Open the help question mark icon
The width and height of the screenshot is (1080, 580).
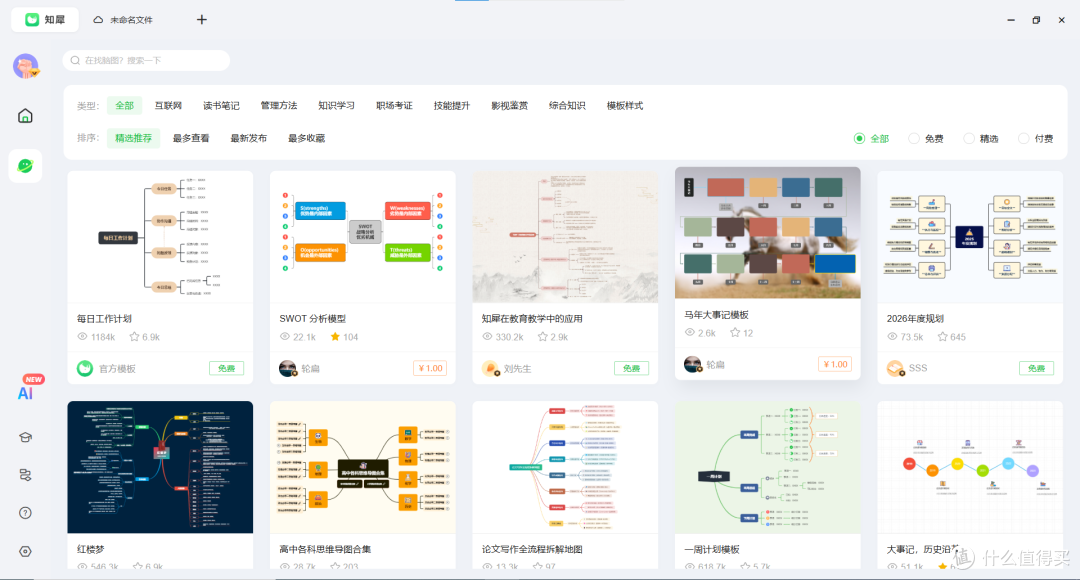[x=25, y=513]
